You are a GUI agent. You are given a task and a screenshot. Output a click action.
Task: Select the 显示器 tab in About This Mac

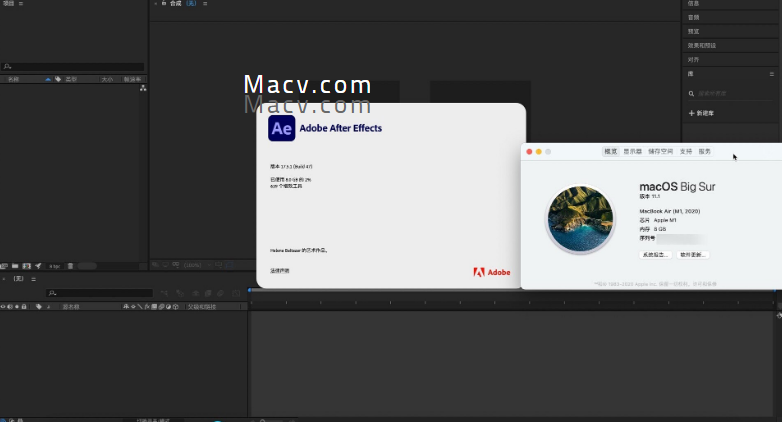point(632,152)
